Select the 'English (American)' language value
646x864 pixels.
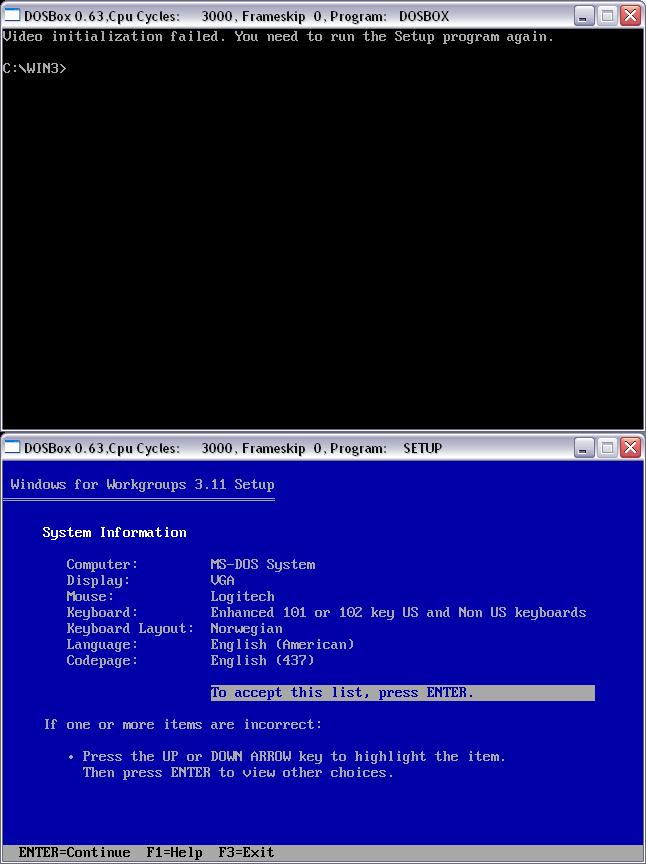(282, 645)
